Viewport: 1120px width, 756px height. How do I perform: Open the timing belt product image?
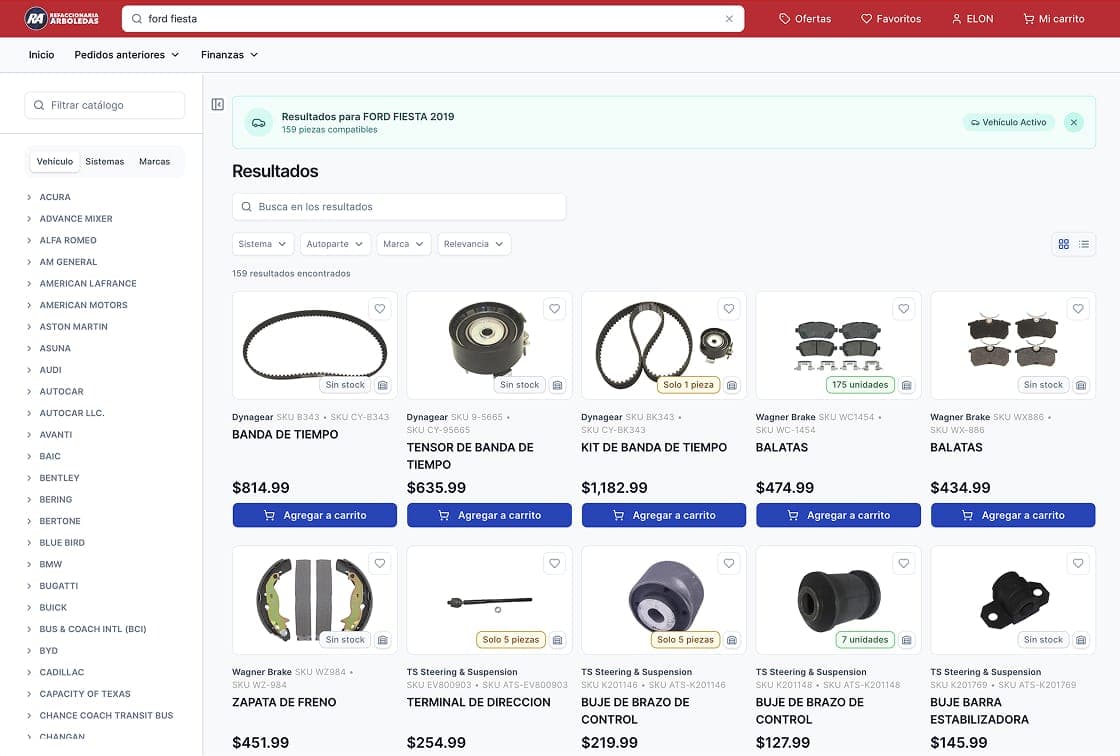tap(314, 345)
